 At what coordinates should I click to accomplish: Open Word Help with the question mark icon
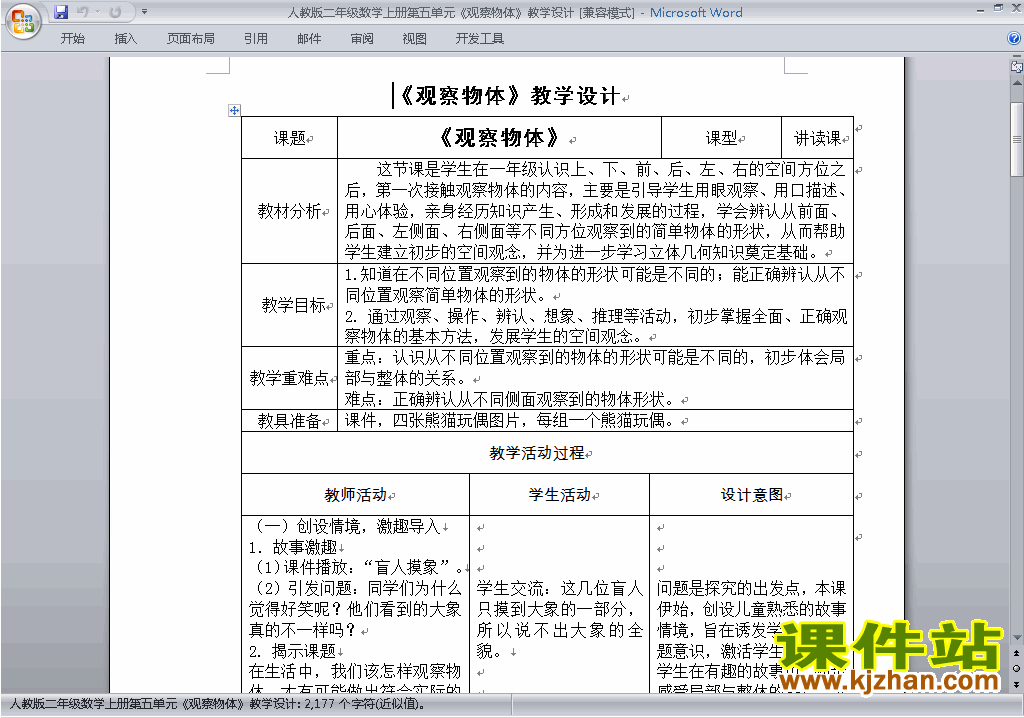[1014, 38]
